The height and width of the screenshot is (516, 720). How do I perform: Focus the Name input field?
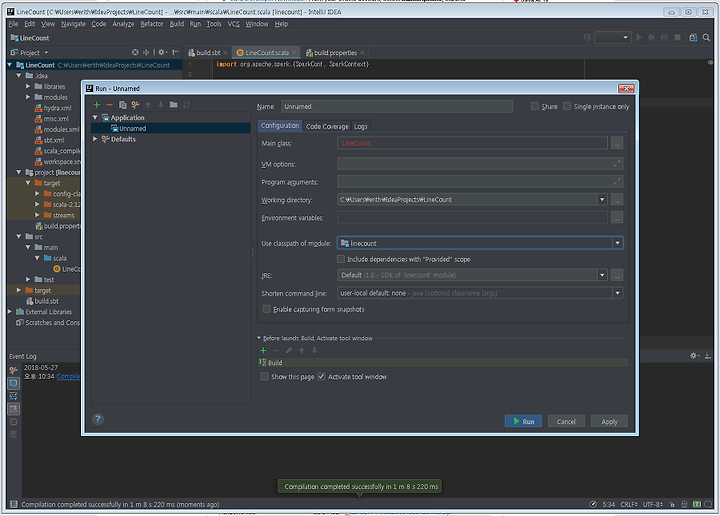(x=397, y=107)
